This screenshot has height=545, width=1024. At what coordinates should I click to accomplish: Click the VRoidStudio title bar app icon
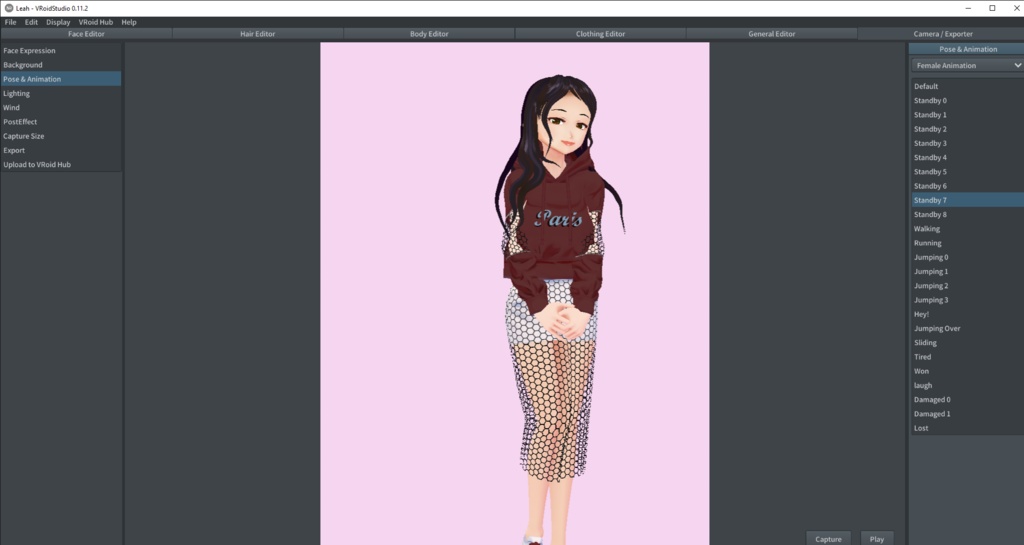tap(8, 8)
